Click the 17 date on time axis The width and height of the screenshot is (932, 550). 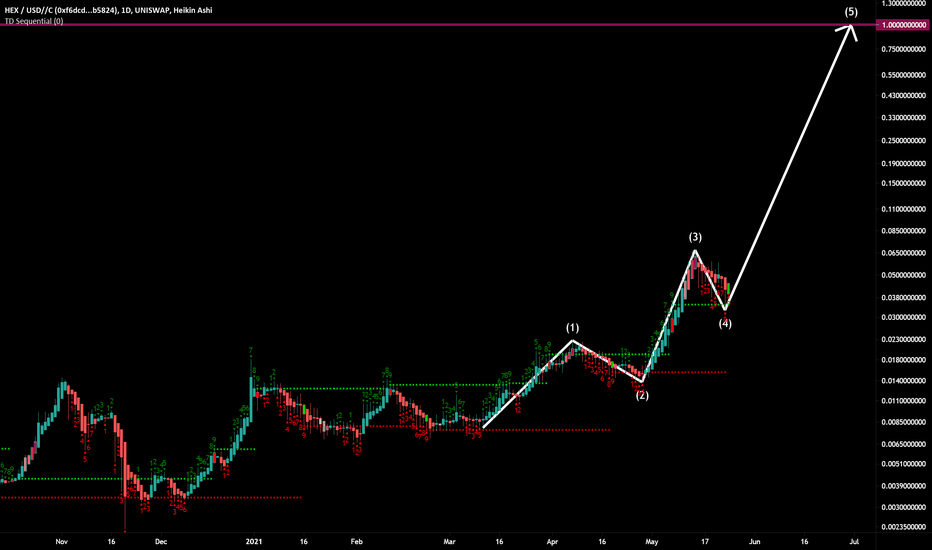coord(705,542)
